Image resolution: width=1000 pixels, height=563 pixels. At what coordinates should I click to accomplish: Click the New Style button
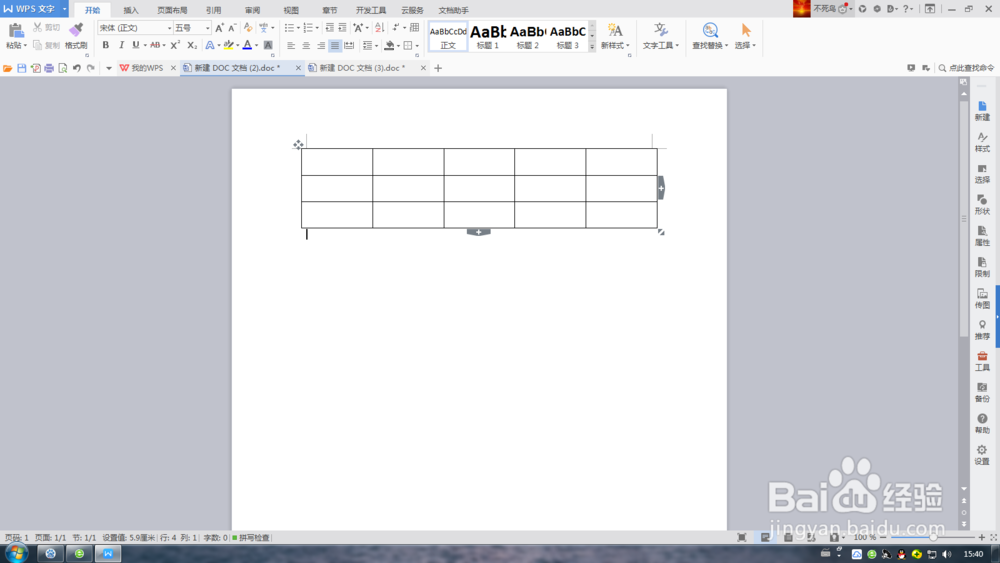coord(615,36)
